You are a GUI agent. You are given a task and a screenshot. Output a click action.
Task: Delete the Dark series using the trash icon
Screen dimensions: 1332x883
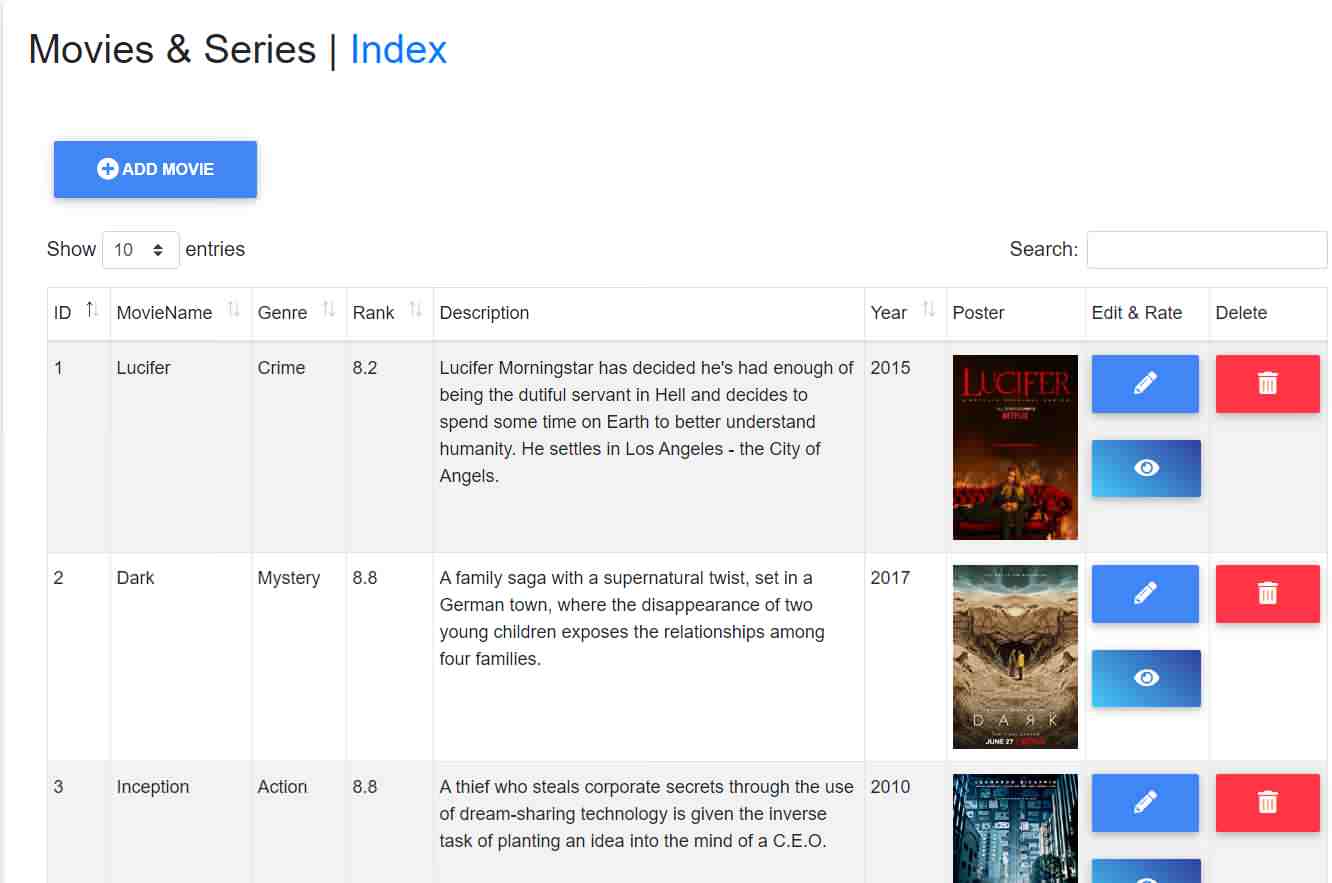(1267, 593)
